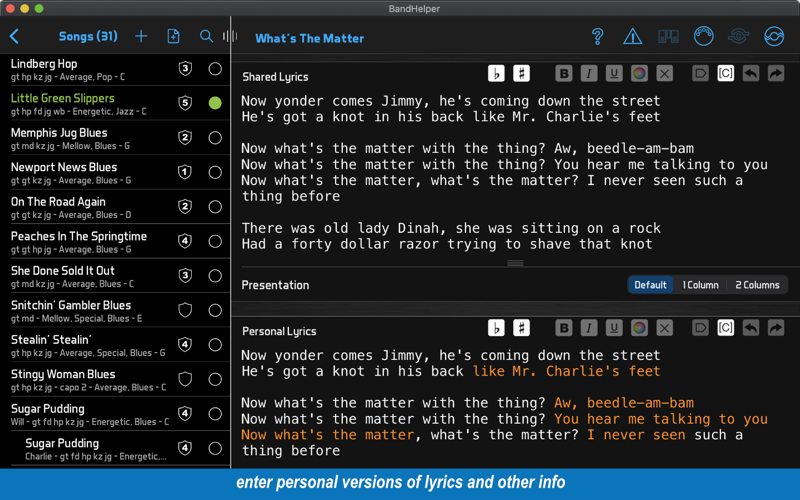
Task: Toggle selection circle for Snitchin' Gambler Blues
Action: [215, 310]
